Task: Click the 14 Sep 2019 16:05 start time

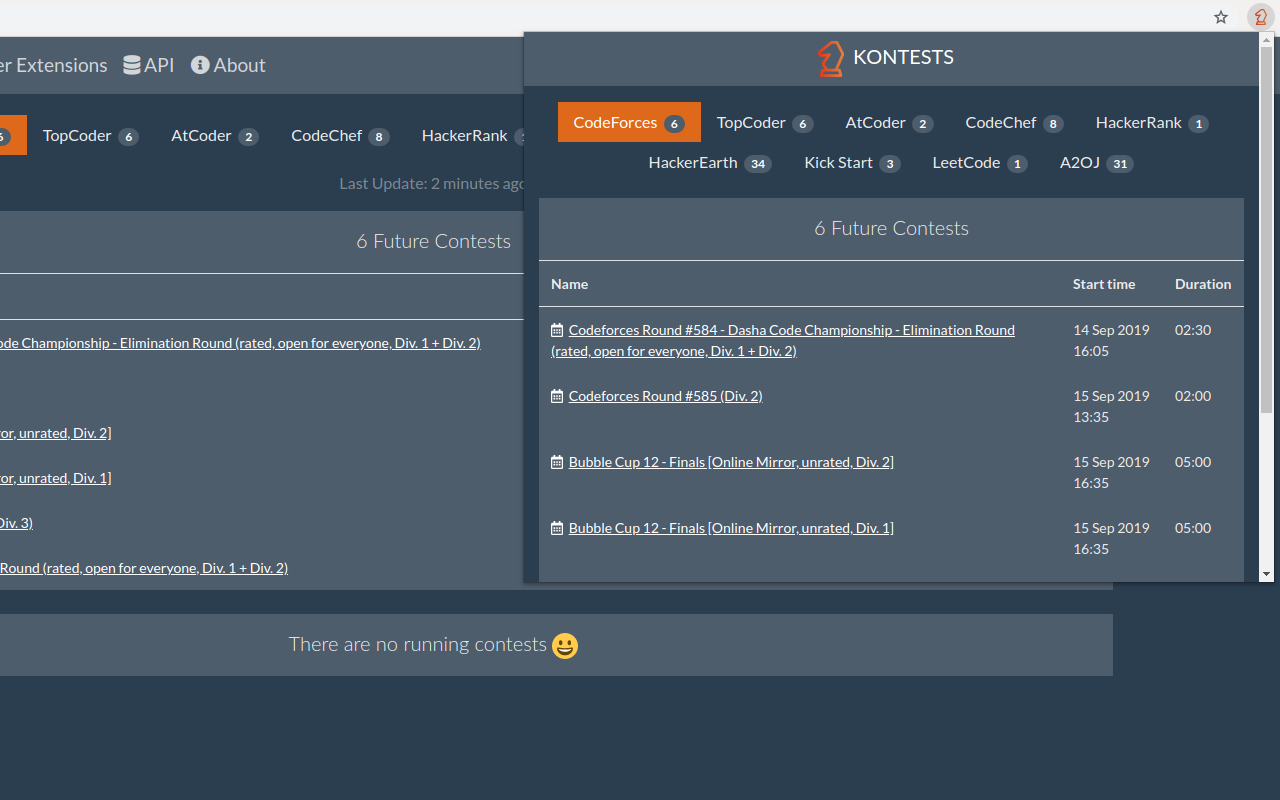Action: click(1111, 340)
